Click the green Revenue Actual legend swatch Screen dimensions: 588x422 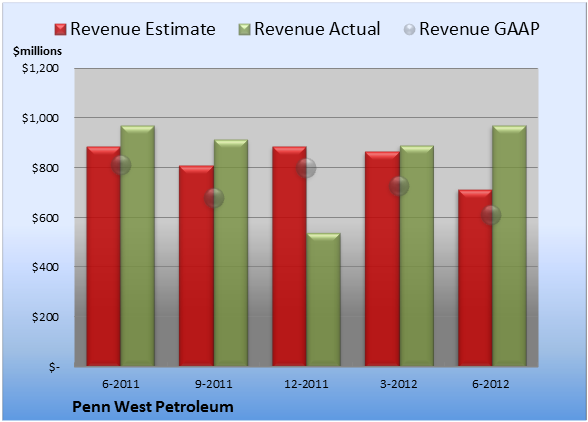pyautogui.click(x=244, y=30)
